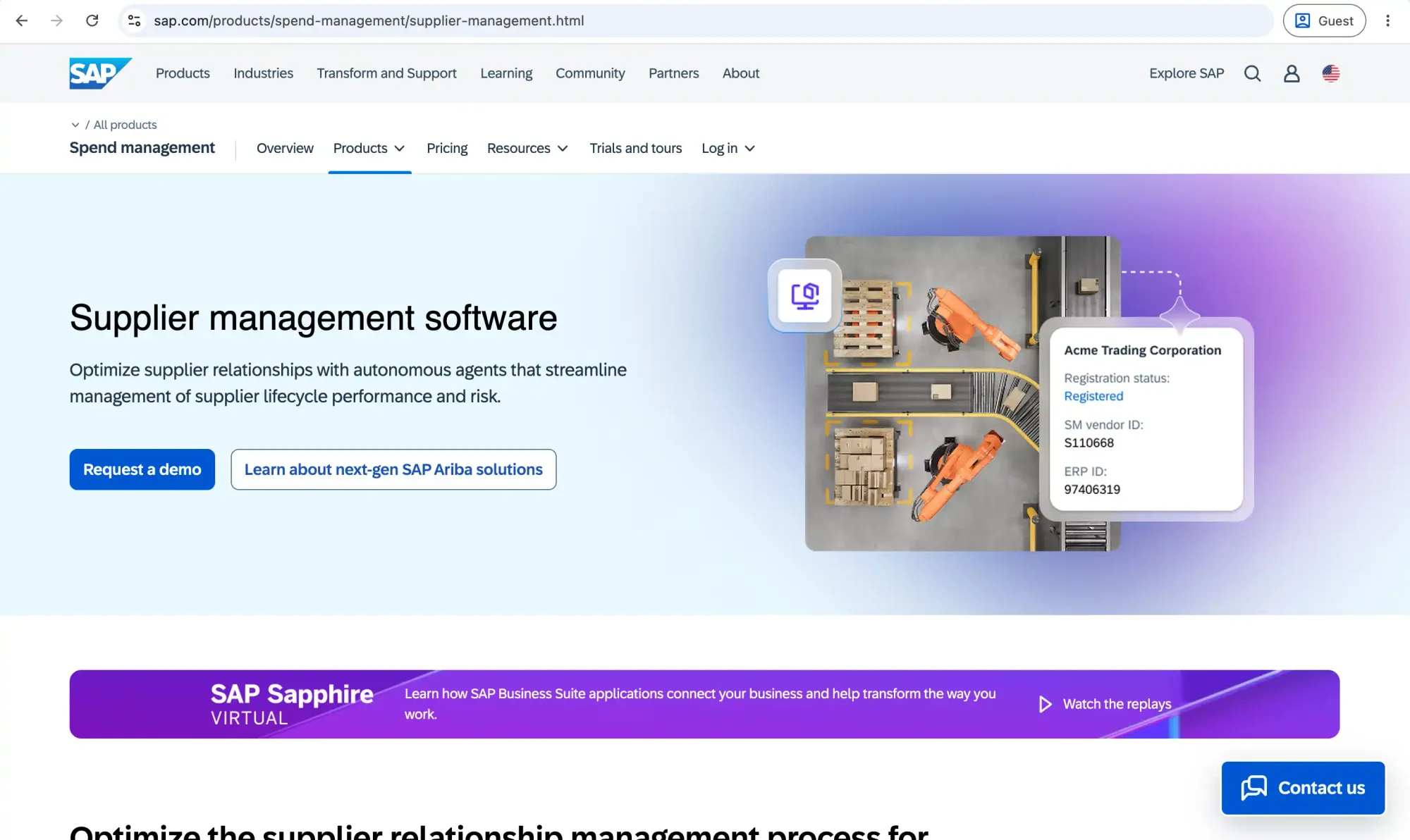Click the SAP logo

[100, 73]
